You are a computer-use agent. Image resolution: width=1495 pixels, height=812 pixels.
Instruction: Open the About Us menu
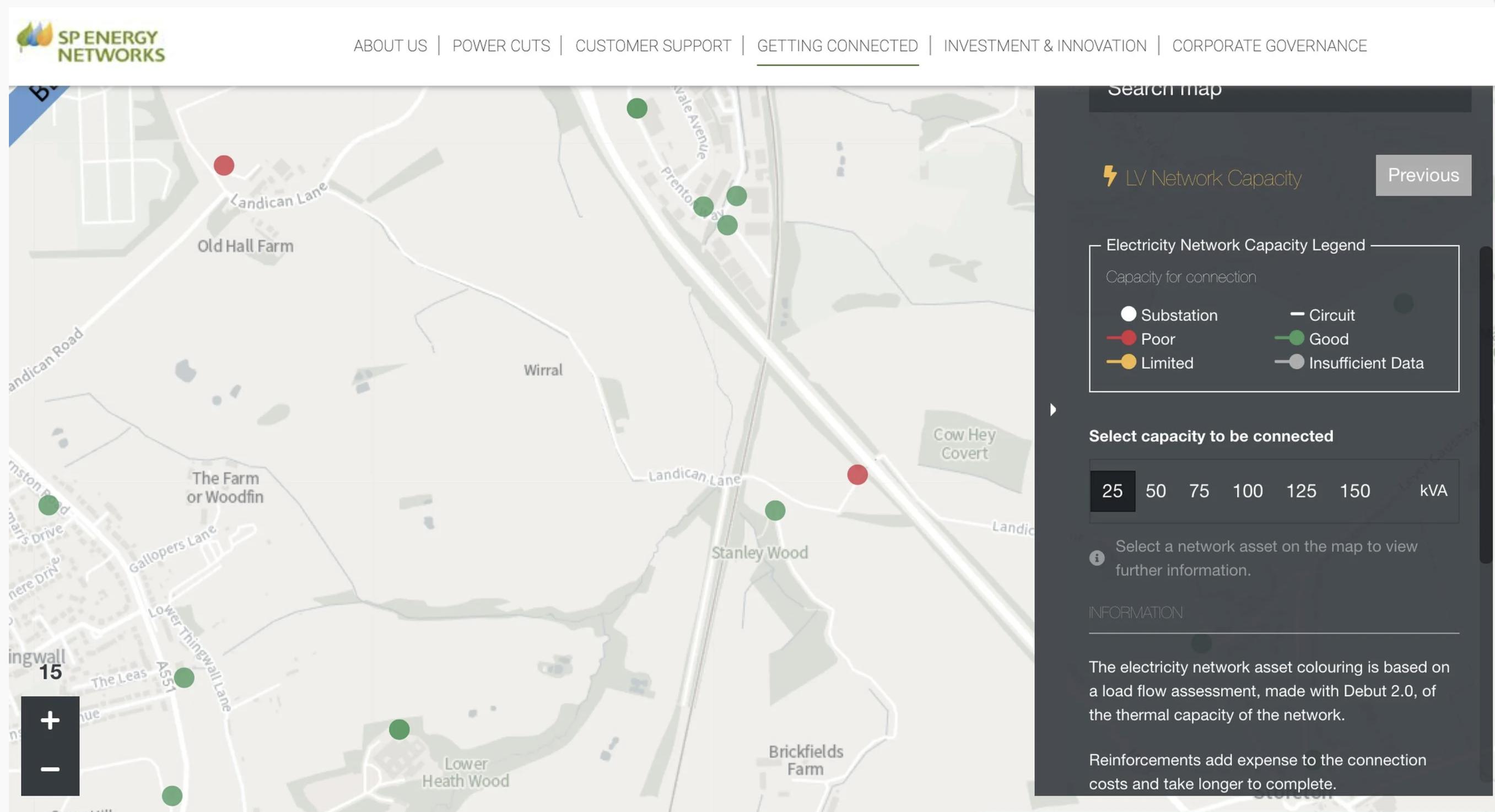click(390, 46)
